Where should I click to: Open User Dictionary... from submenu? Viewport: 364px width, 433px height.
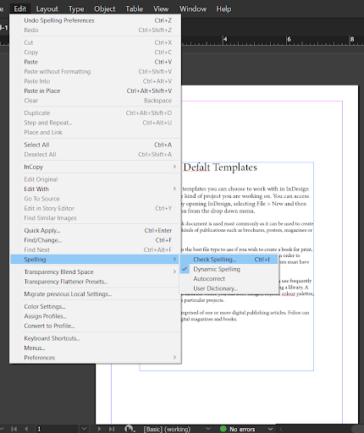click(x=229, y=288)
